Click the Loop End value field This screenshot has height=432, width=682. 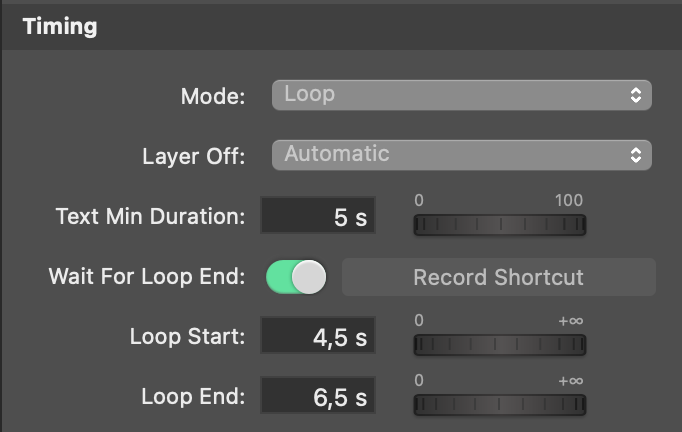click(318, 395)
